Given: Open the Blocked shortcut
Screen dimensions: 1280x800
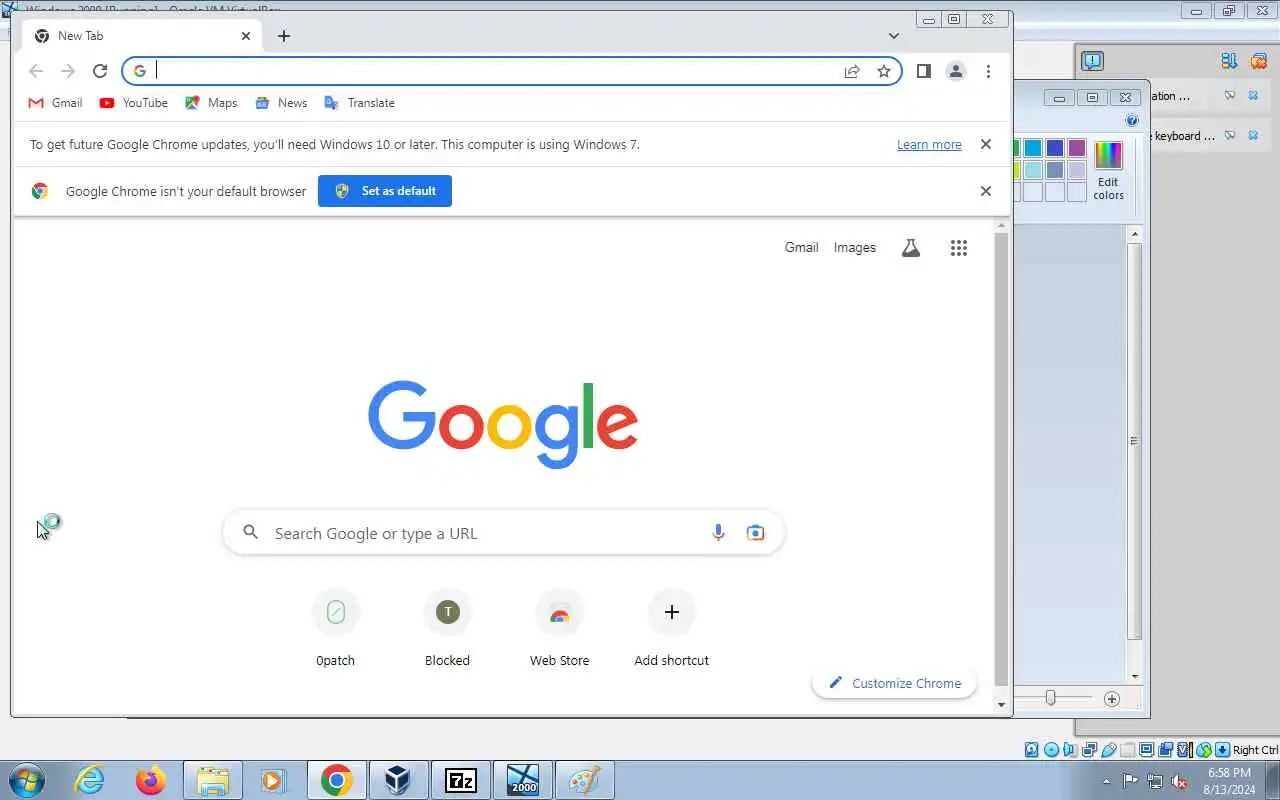Looking at the screenshot, I should point(447,628).
